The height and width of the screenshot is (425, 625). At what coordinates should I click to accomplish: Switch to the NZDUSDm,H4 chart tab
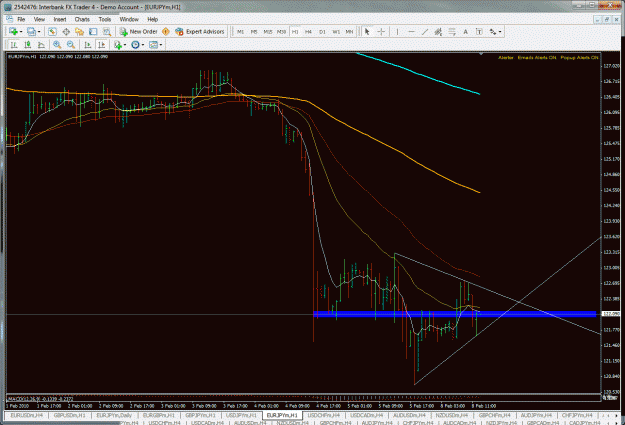click(x=452, y=415)
